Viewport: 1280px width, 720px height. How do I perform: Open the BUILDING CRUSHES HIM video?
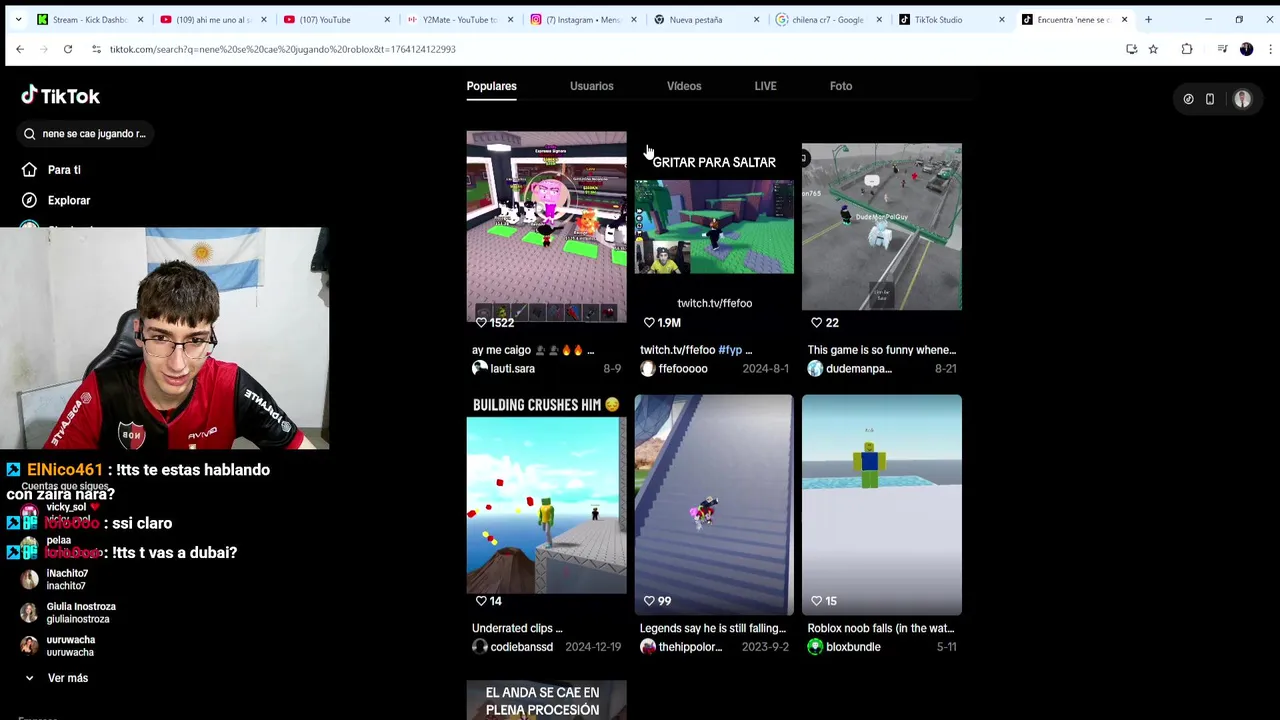tap(546, 503)
